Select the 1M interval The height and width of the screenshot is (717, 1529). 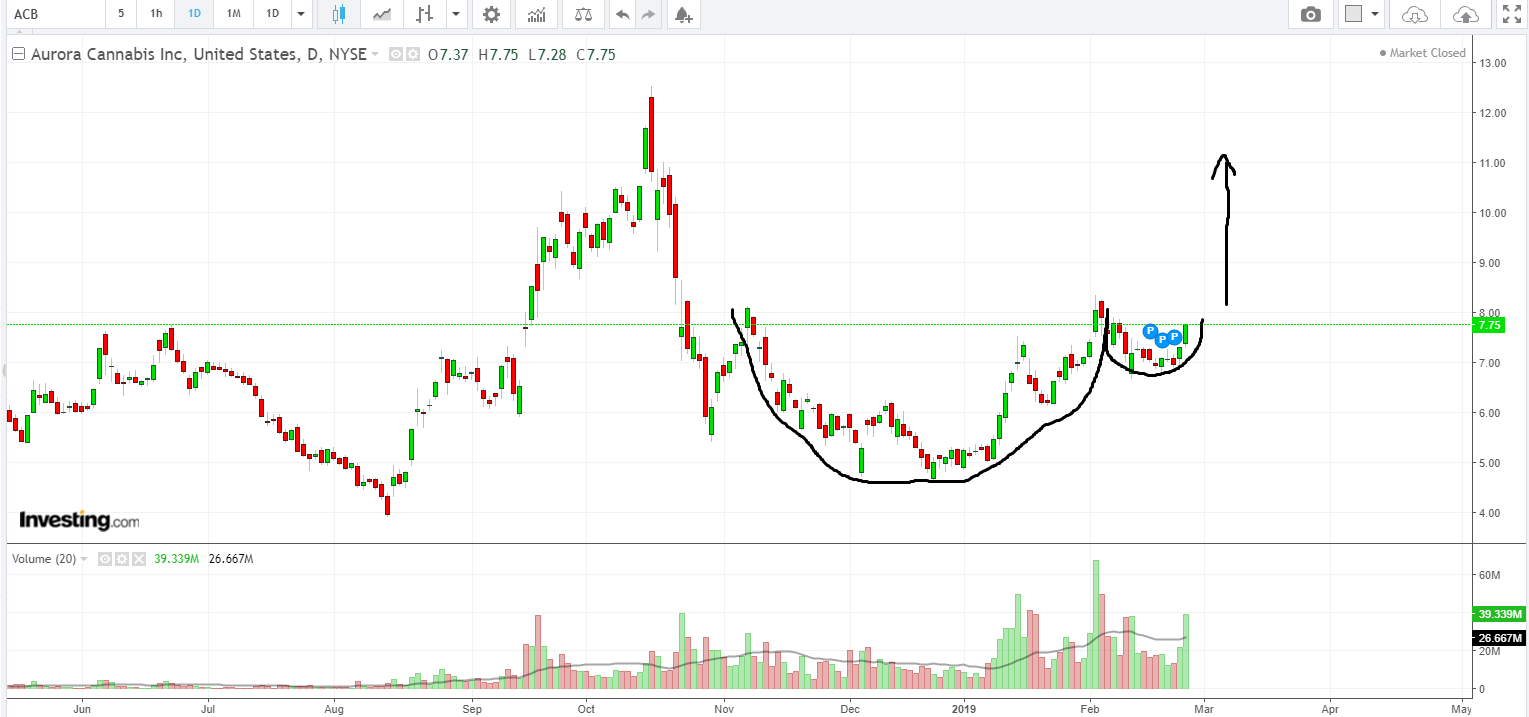click(233, 14)
